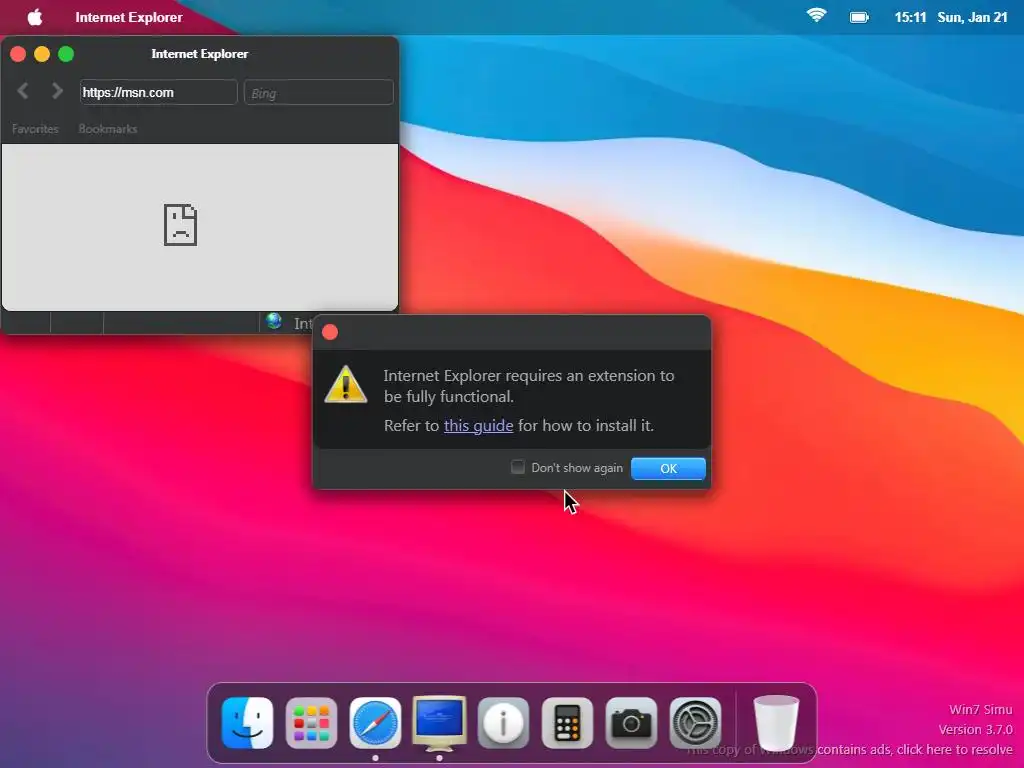Viewport: 1024px width, 768px height.
Task: Click the warning triangle icon in dialog
Action: point(345,384)
